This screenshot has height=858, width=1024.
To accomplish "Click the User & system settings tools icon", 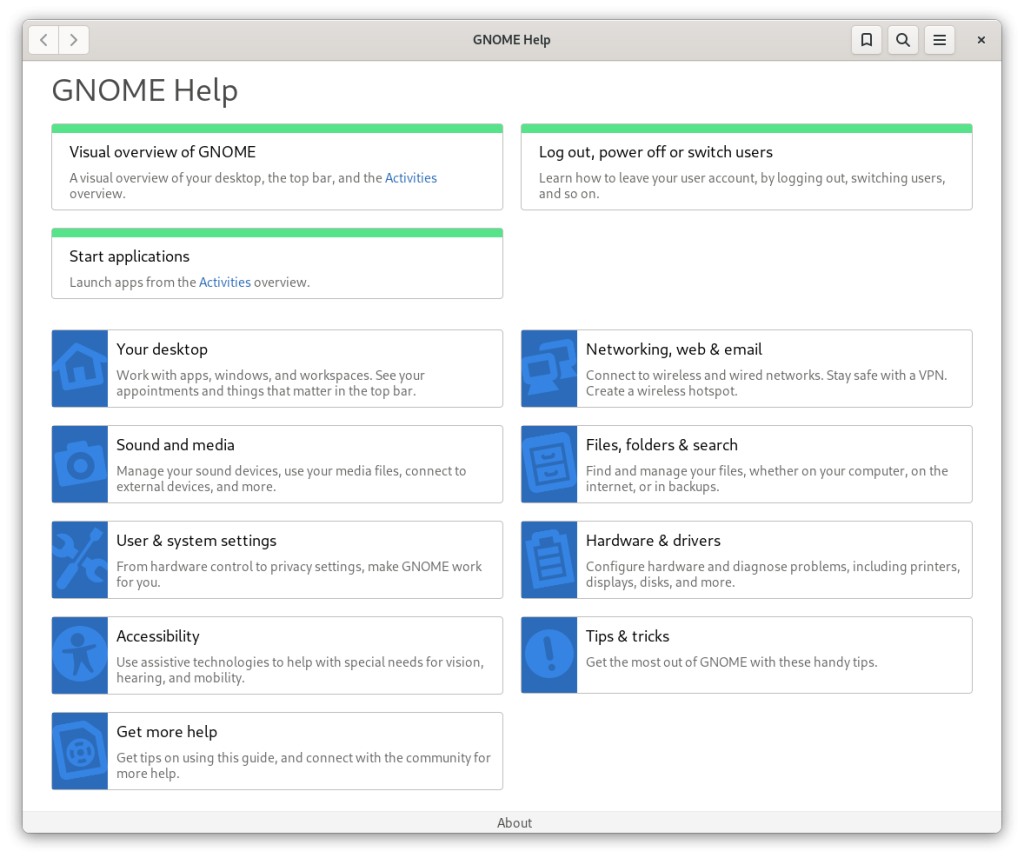I will pyautogui.click(x=80, y=560).
